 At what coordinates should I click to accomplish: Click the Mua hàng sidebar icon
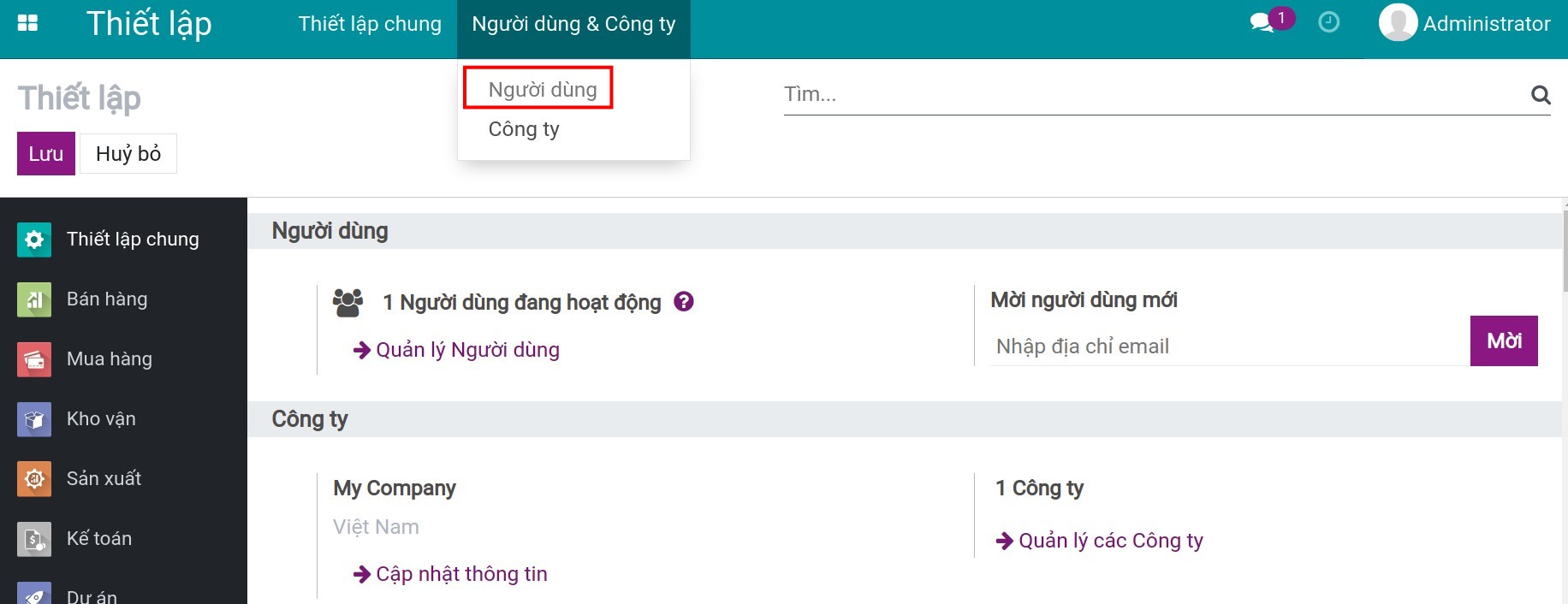point(34,359)
